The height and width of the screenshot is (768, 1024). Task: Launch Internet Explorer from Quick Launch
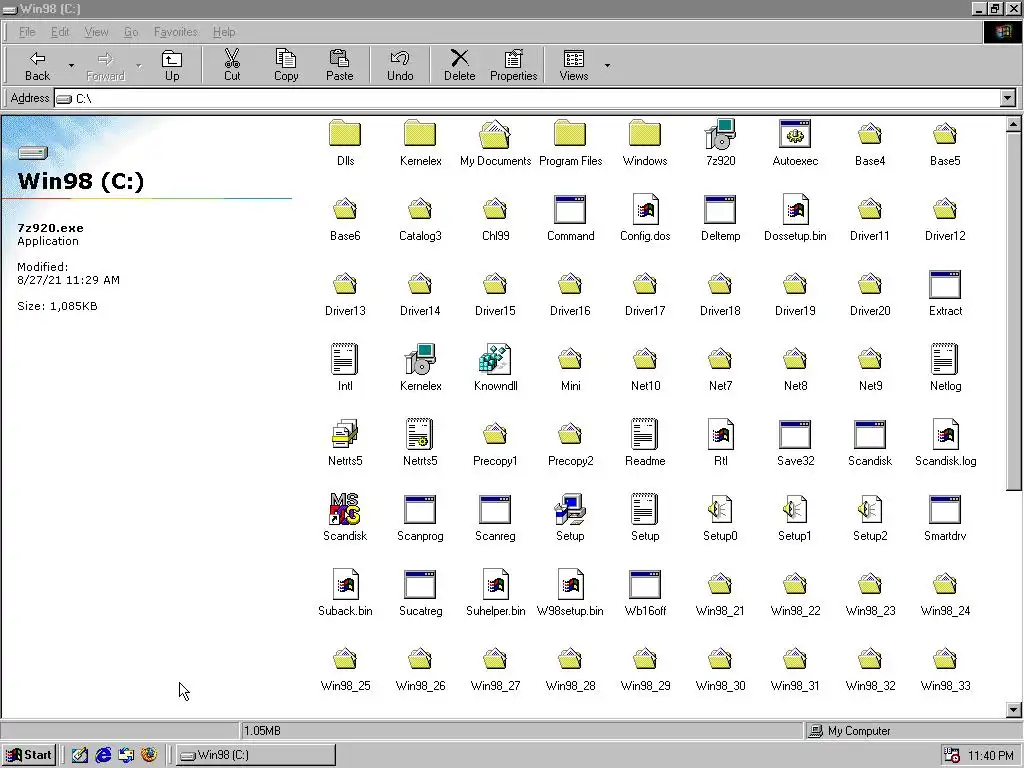[x=103, y=755]
